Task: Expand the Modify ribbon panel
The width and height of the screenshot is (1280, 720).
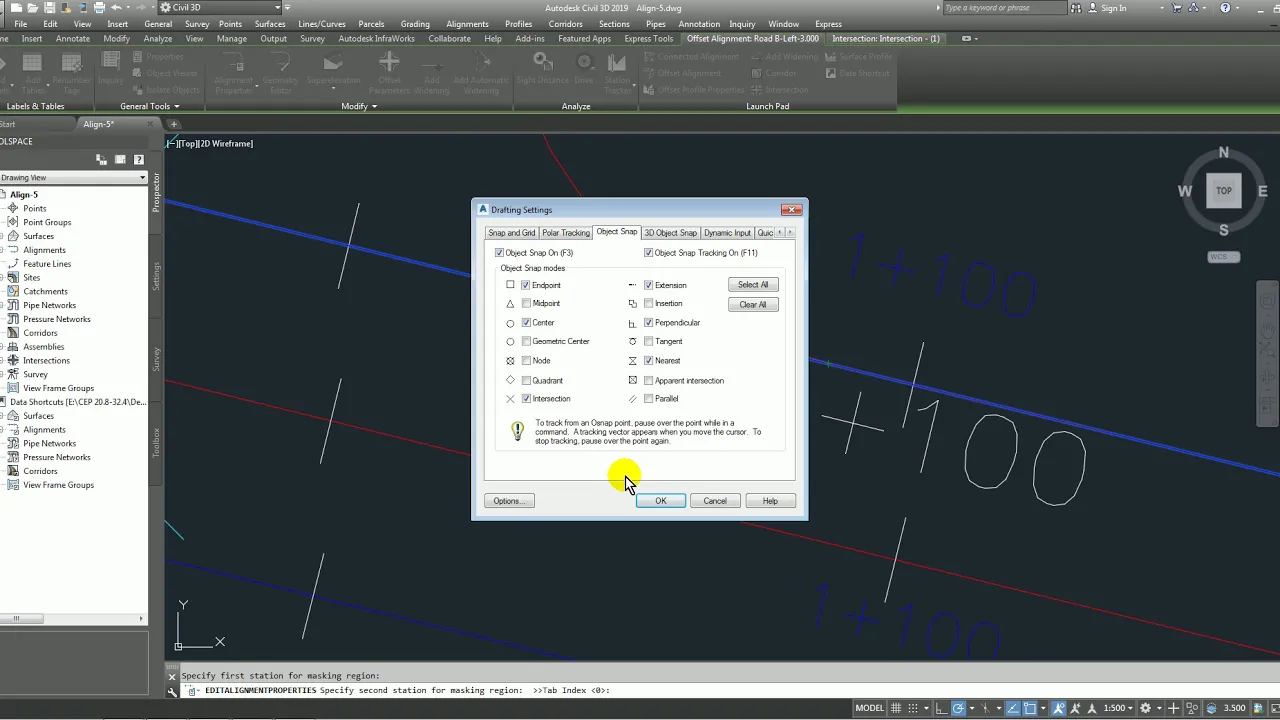Action: coord(359,106)
